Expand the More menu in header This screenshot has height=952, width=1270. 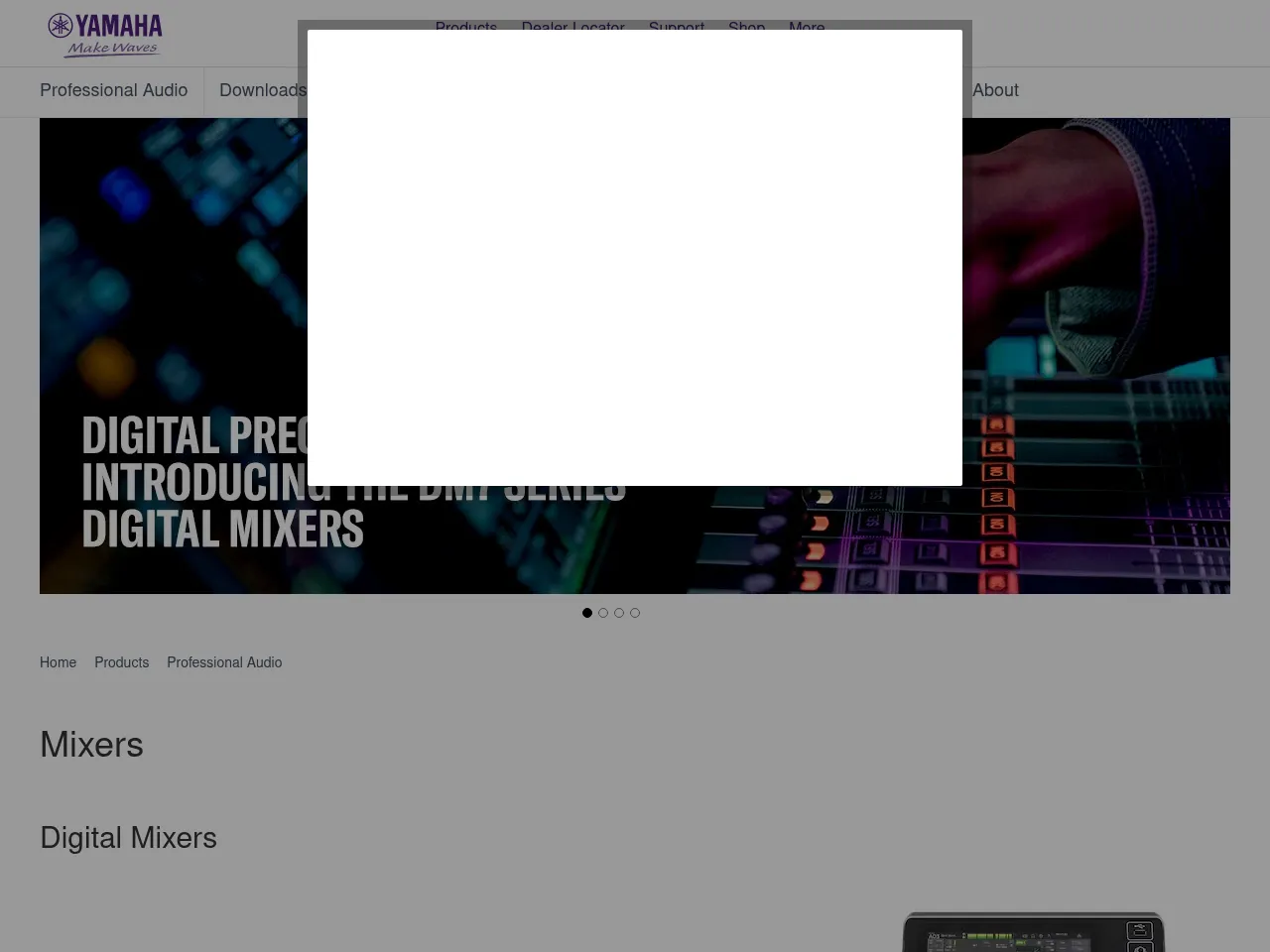coord(806,25)
